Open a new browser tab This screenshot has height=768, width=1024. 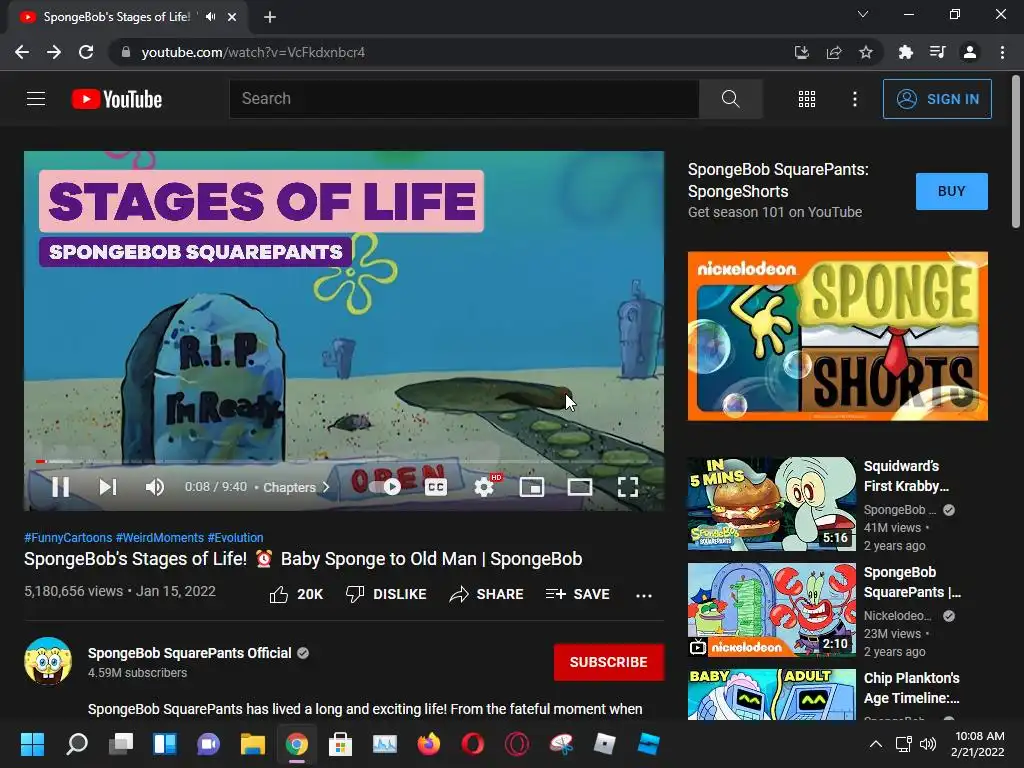click(x=270, y=17)
